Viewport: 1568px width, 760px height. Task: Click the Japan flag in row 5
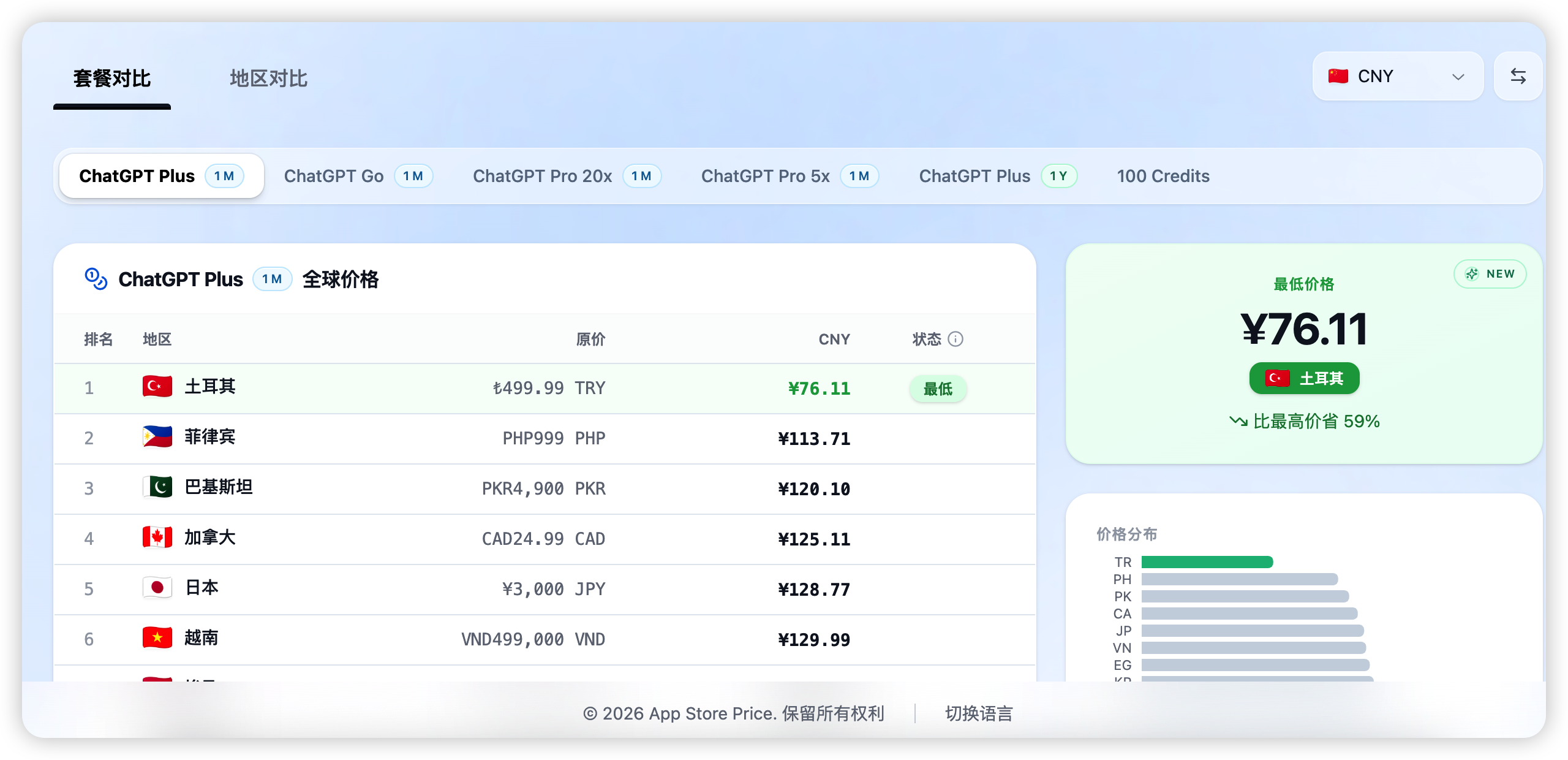157,588
